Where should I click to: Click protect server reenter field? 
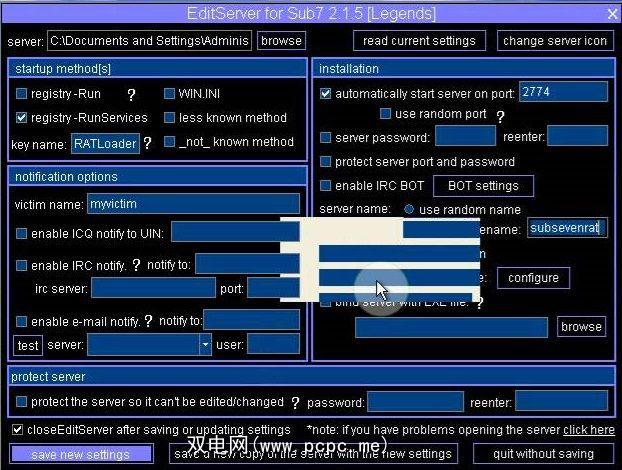click(561, 401)
